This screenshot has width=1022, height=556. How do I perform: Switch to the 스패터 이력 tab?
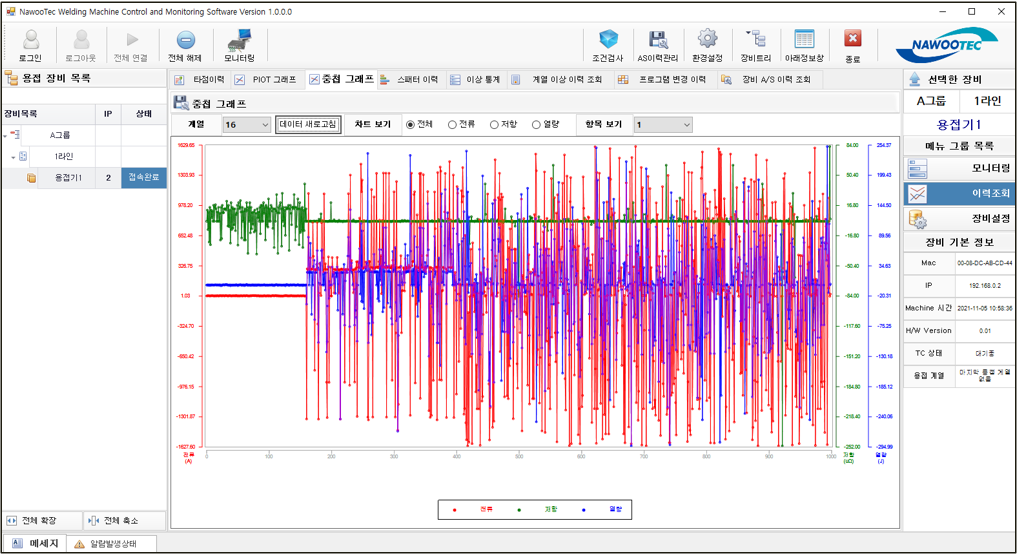pyautogui.click(x=409, y=80)
